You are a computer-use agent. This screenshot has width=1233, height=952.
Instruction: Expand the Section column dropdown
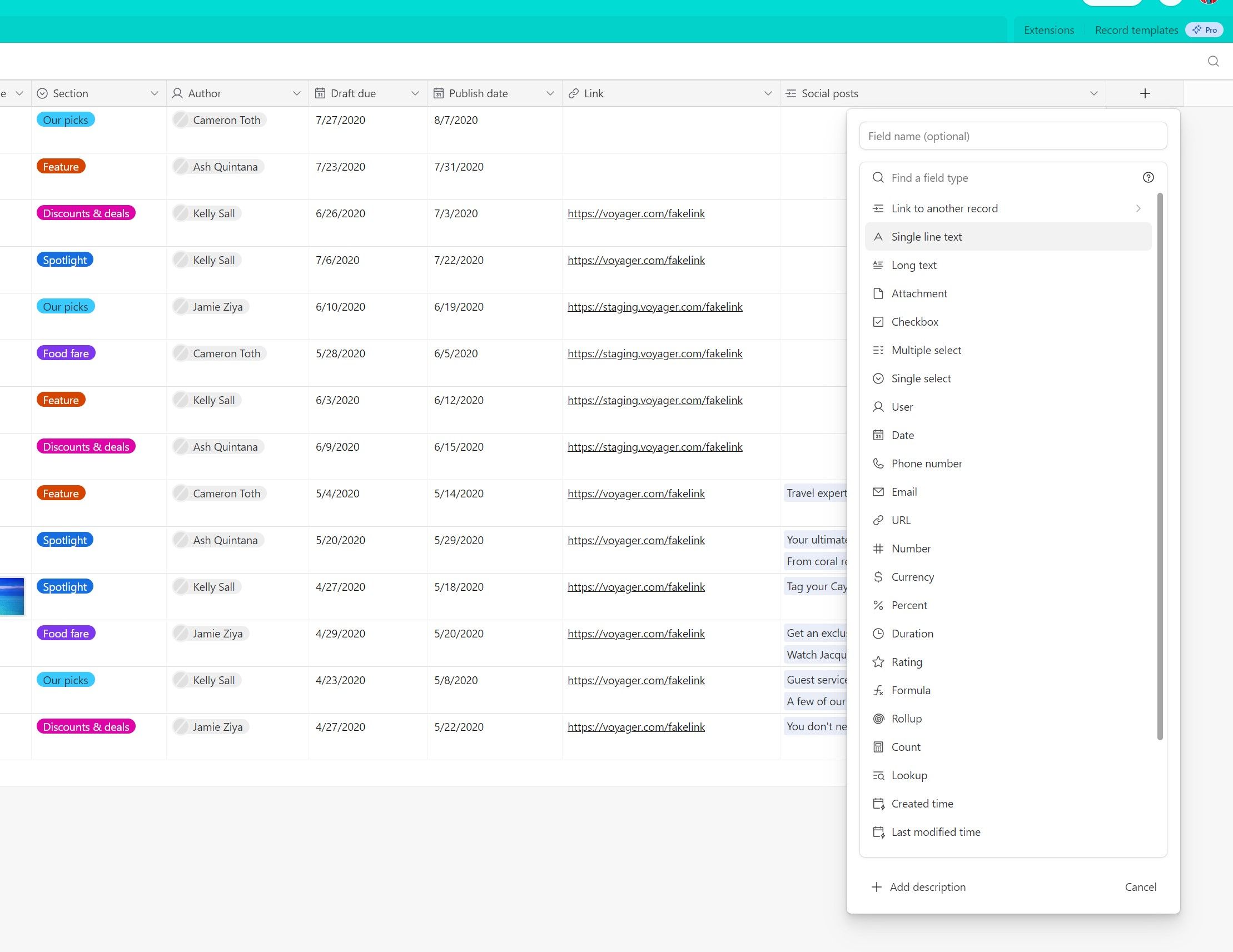(154, 93)
